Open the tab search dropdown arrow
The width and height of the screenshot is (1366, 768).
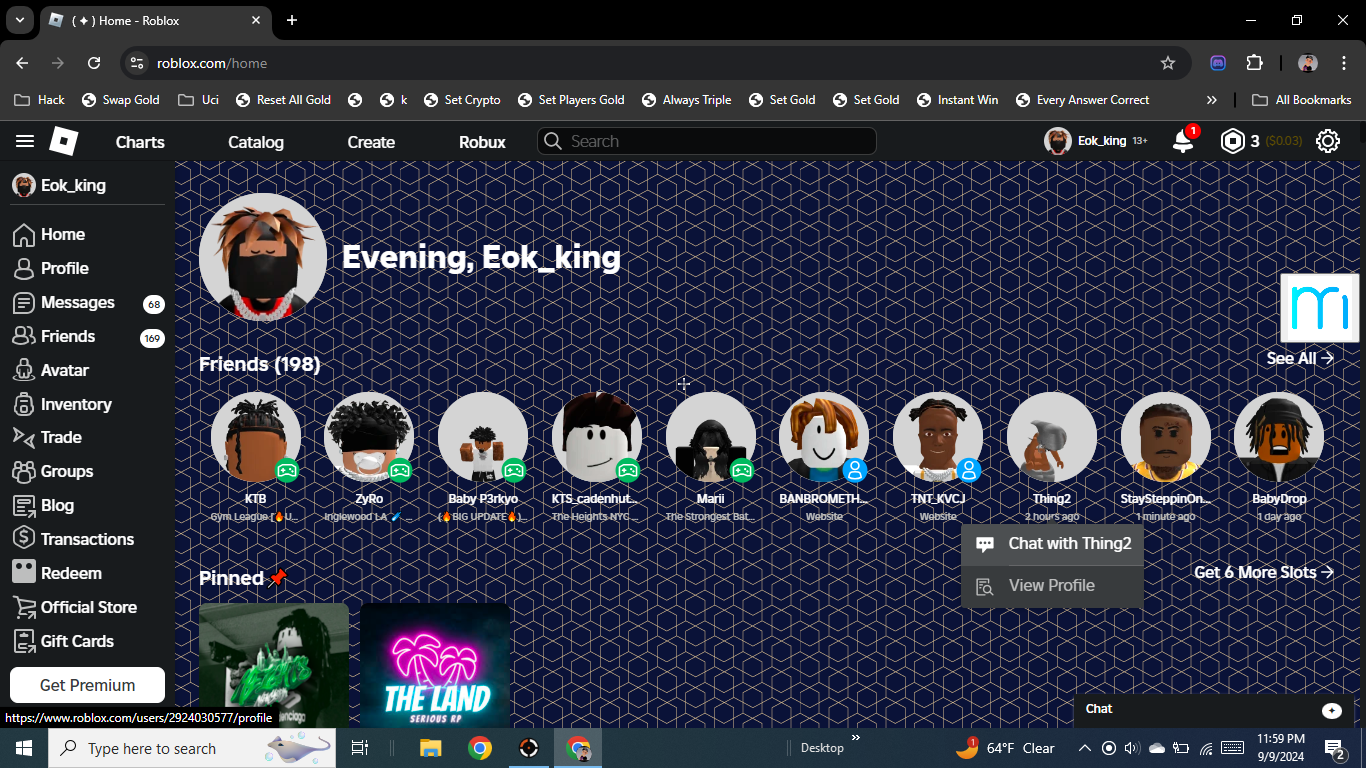pos(19,20)
